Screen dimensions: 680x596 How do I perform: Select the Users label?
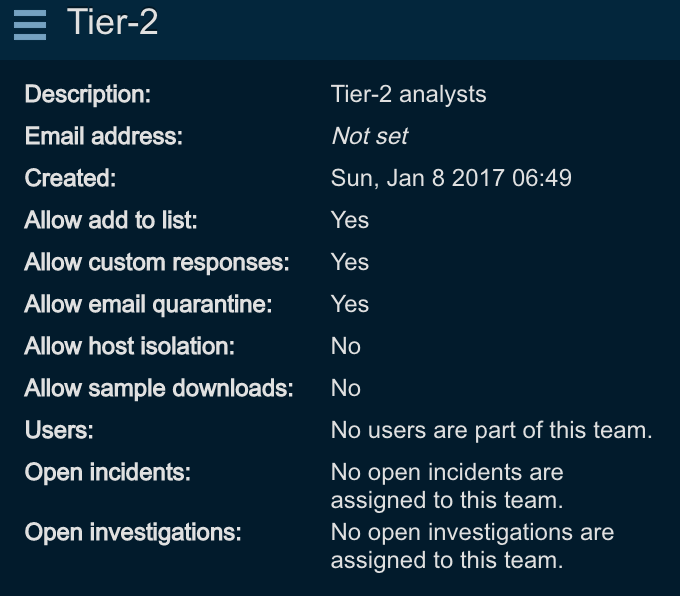tap(59, 431)
